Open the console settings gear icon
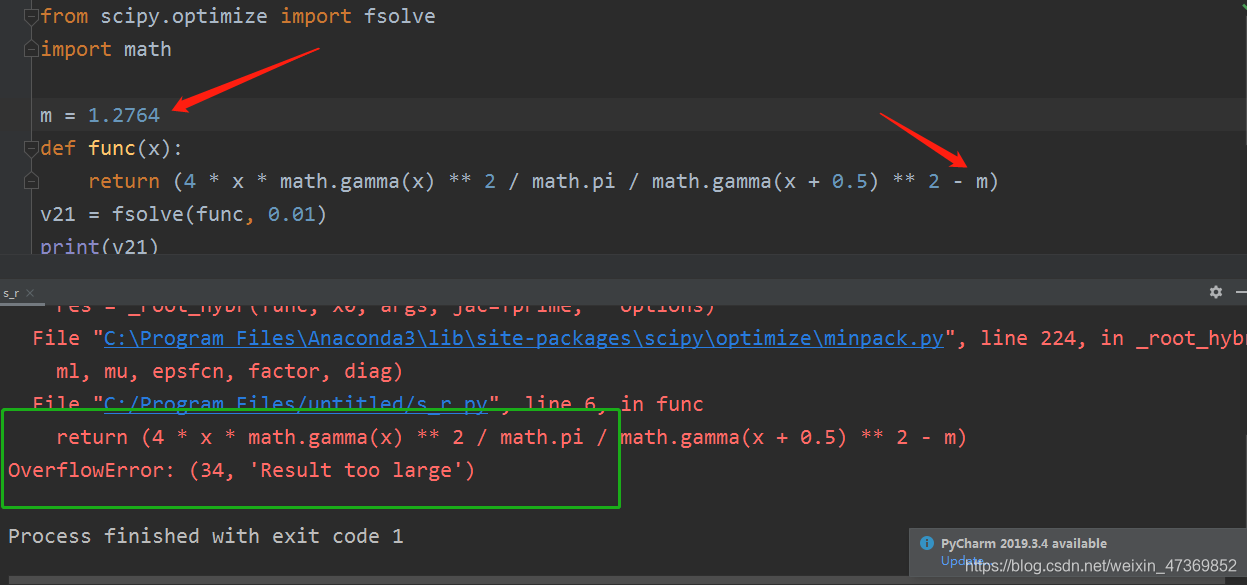This screenshot has height=585, width=1247. click(x=1215, y=292)
